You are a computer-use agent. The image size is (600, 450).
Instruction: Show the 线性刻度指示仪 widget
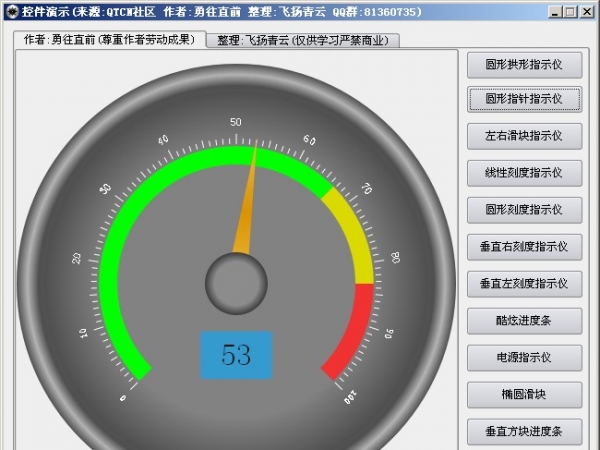(x=524, y=173)
